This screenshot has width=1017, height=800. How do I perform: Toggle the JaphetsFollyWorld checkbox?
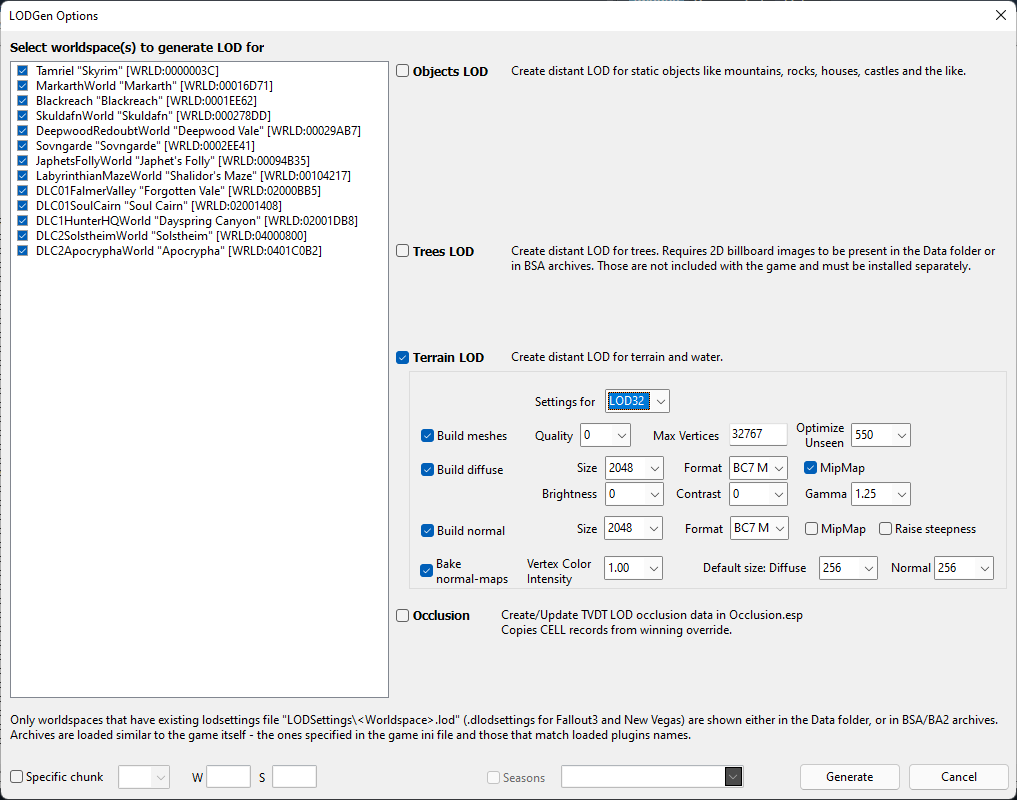23,161
